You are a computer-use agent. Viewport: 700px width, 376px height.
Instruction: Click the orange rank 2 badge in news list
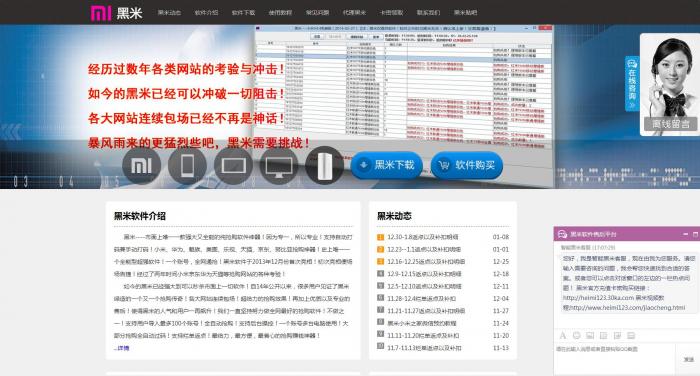pos(380,249)
